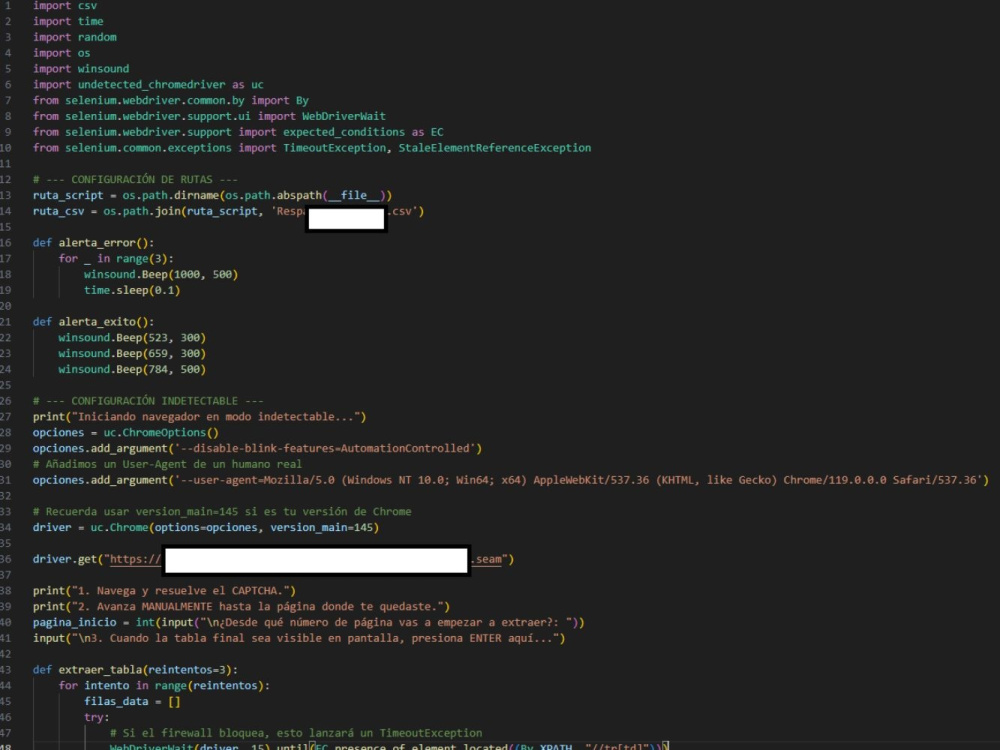Click "def extraer_tabla(reintentos=3):" definition
This screenshot has width=1000, height=750.
point(135,670)
